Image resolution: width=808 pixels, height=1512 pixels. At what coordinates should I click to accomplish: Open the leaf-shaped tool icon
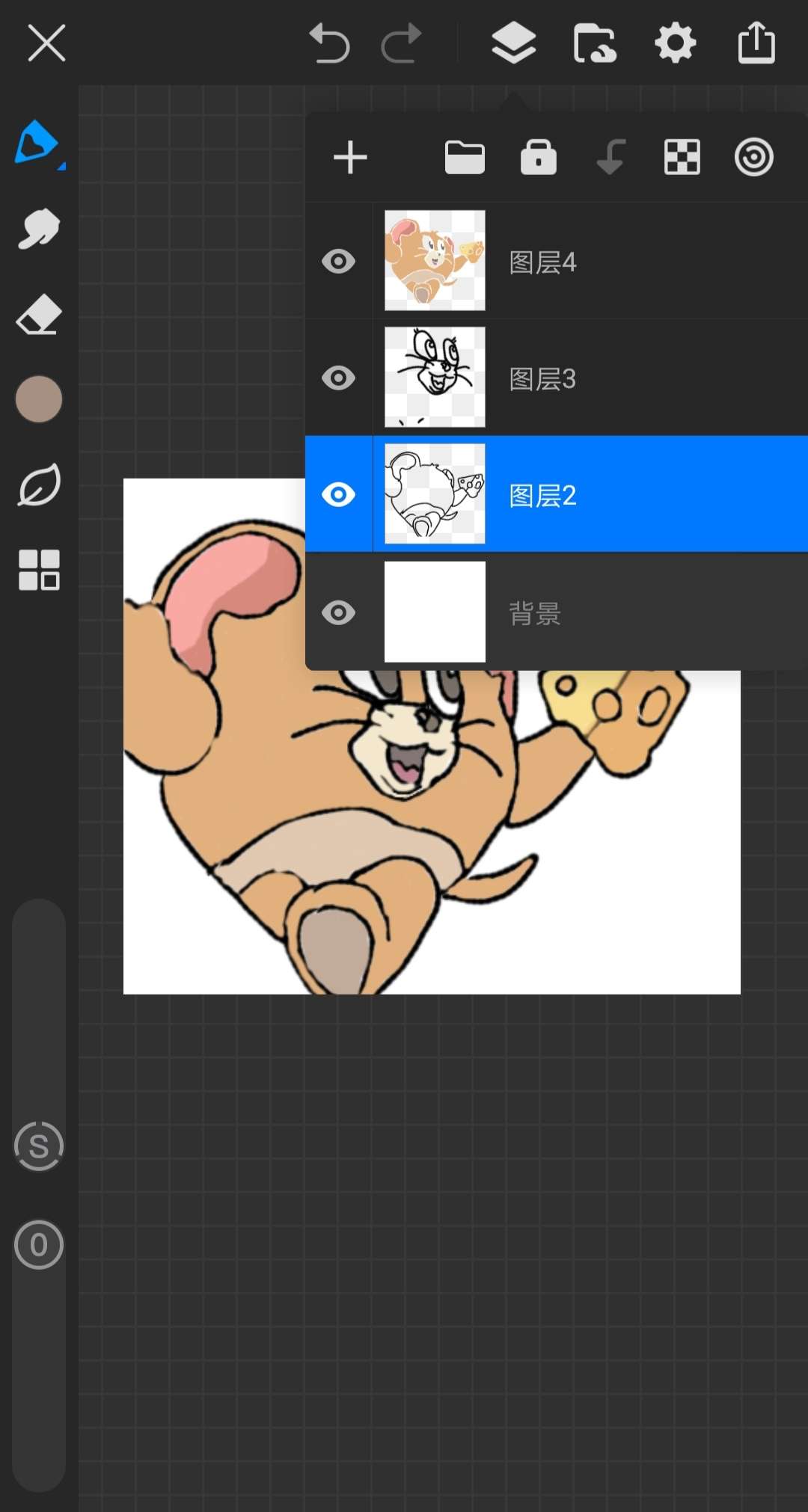click(39, 485)
